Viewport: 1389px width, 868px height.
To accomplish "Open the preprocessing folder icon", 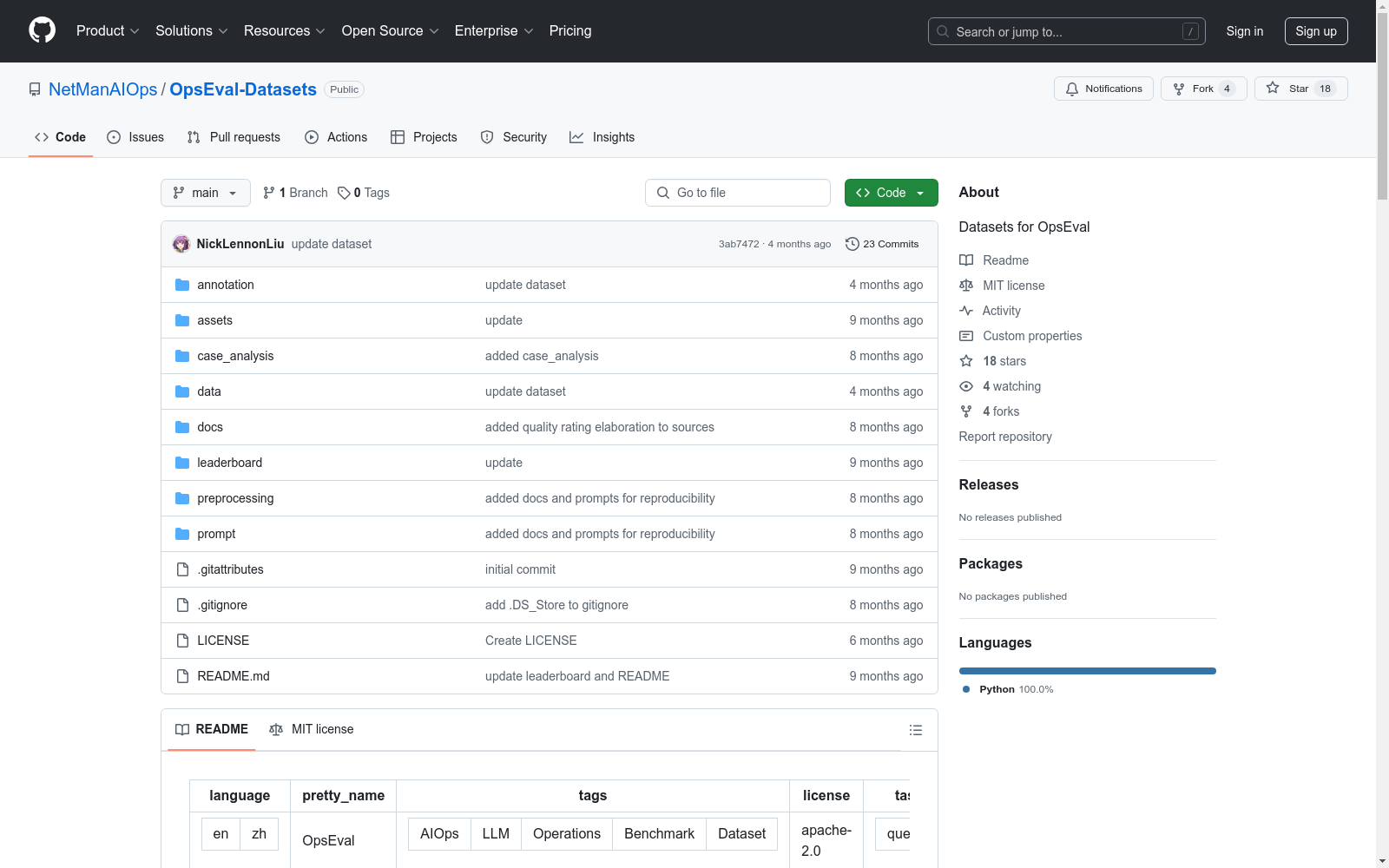I will (182, 498).
